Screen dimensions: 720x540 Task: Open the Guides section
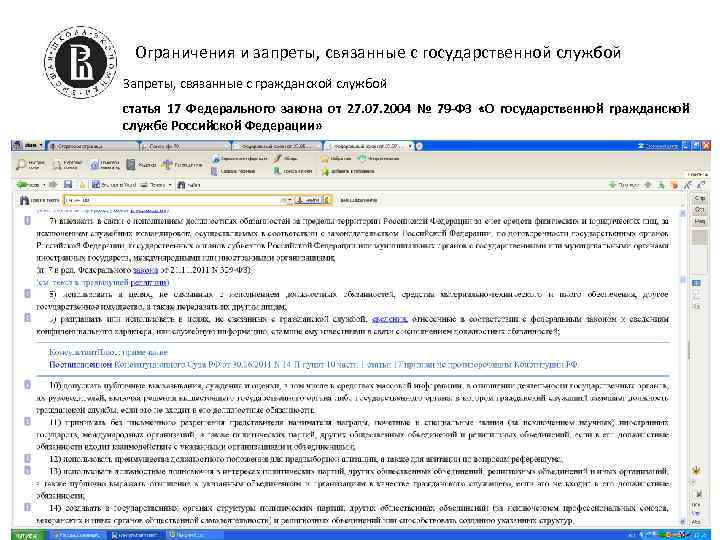(x=182, y=164)
